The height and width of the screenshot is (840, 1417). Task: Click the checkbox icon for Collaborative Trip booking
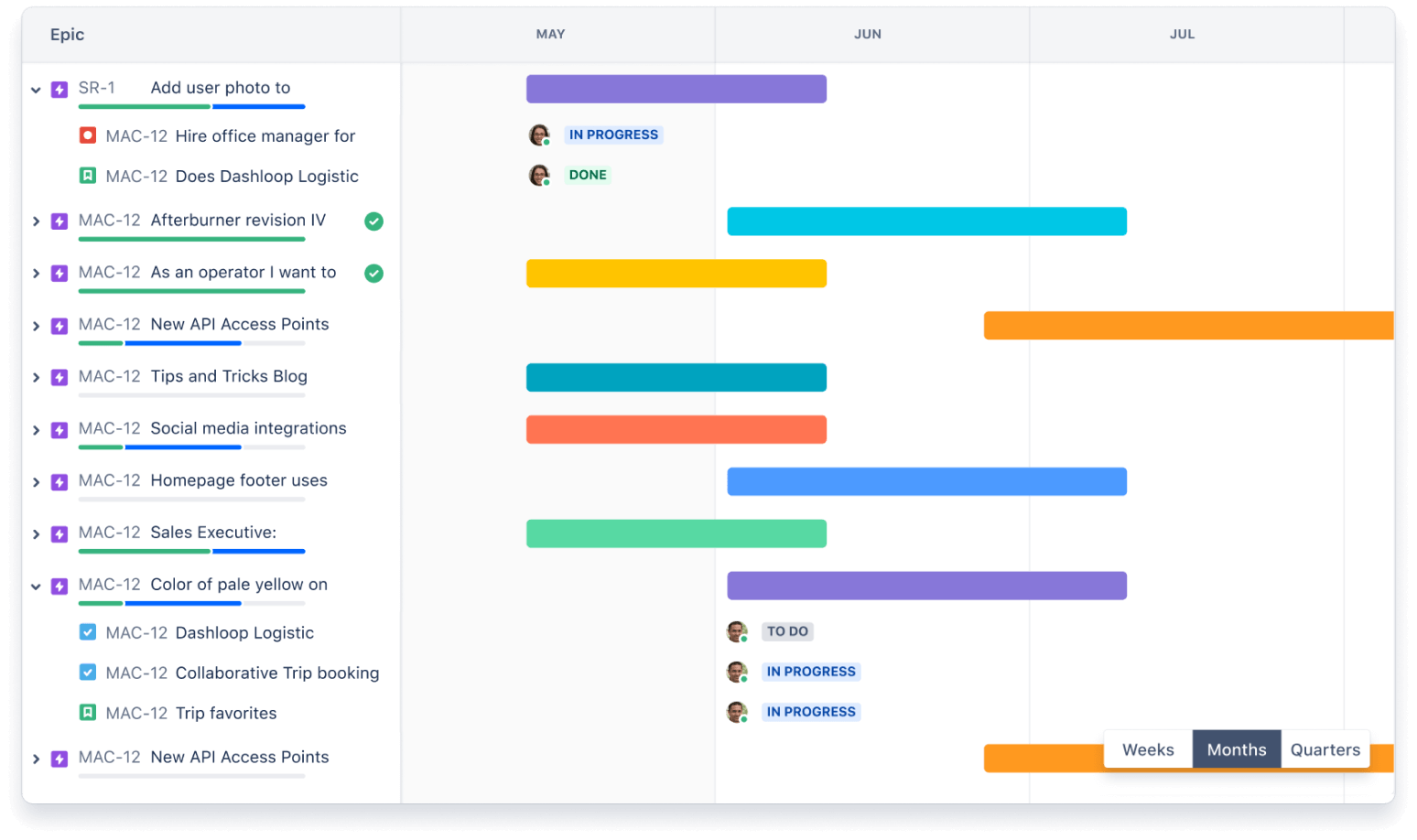pyautogui.click(x=87, y=672)
